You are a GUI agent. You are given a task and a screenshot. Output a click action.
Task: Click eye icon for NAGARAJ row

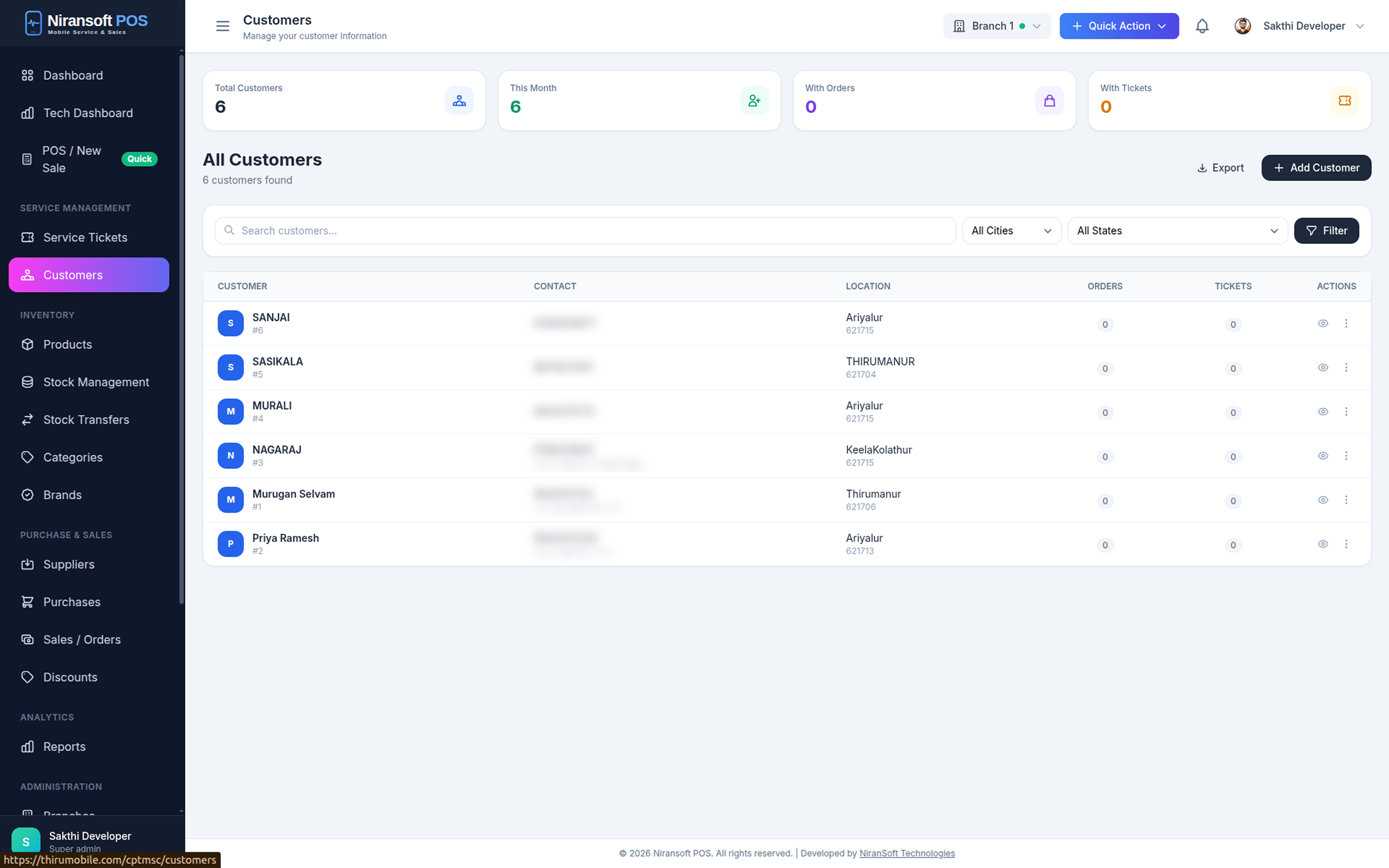tap(1323, 456)
